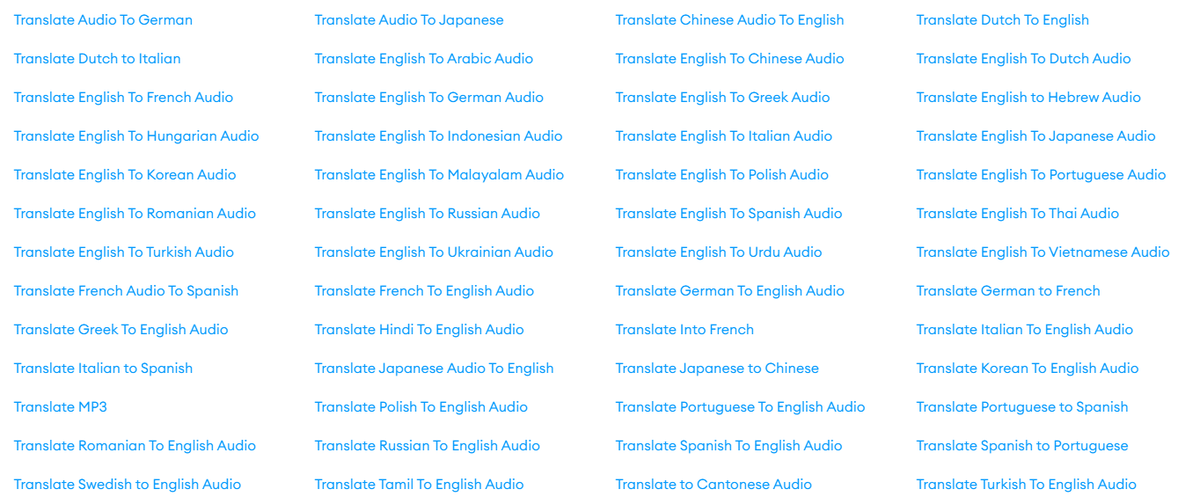This screenshot has width=1200, height=504.
Task: Open Translate English To Malayalam Audio
Action: coord(439,175)
